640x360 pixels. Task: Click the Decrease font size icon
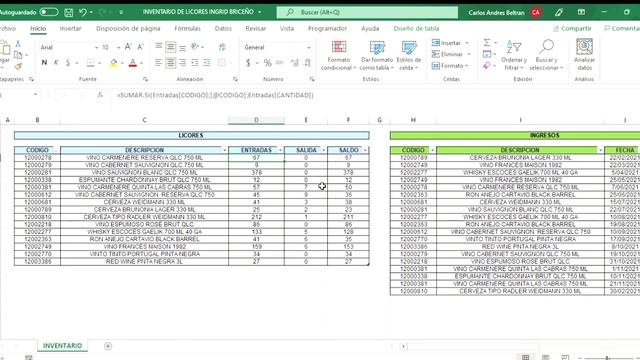click(140, 47)
